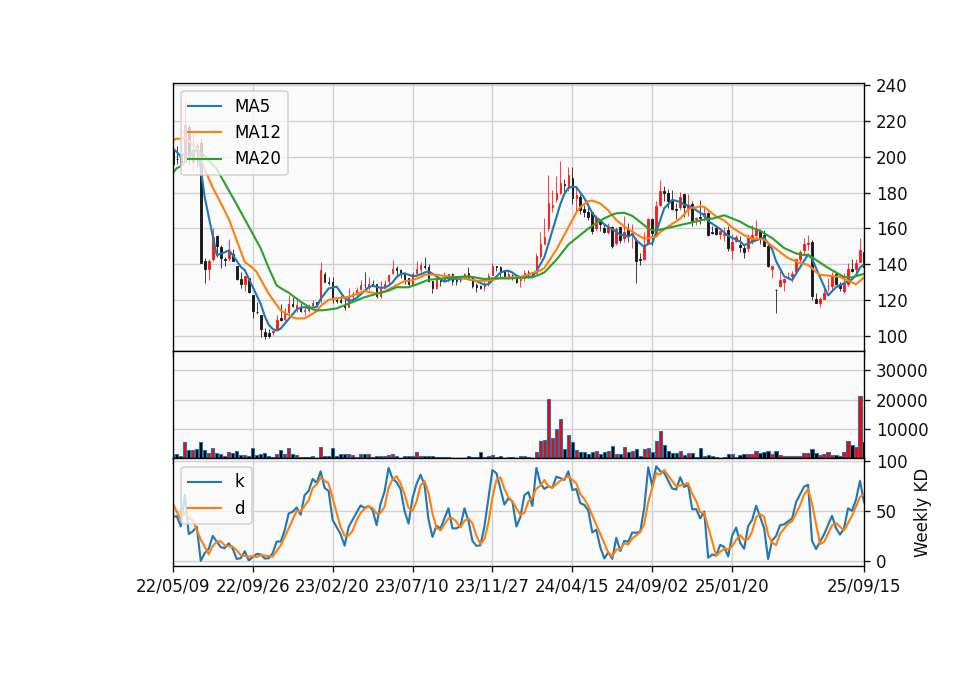Click the 25/01/20 date label

pos(732,586)
